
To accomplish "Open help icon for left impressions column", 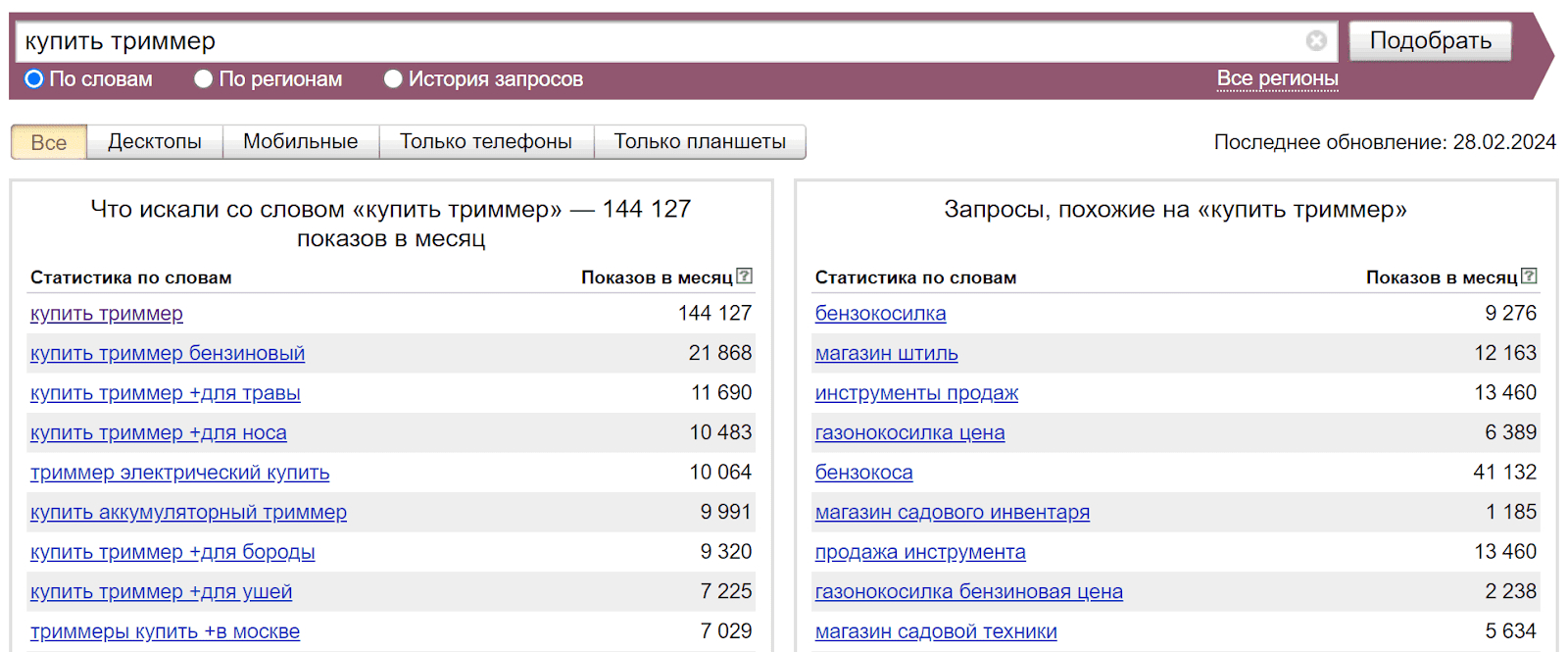I will pyautogui.click(x=745, y=276).
